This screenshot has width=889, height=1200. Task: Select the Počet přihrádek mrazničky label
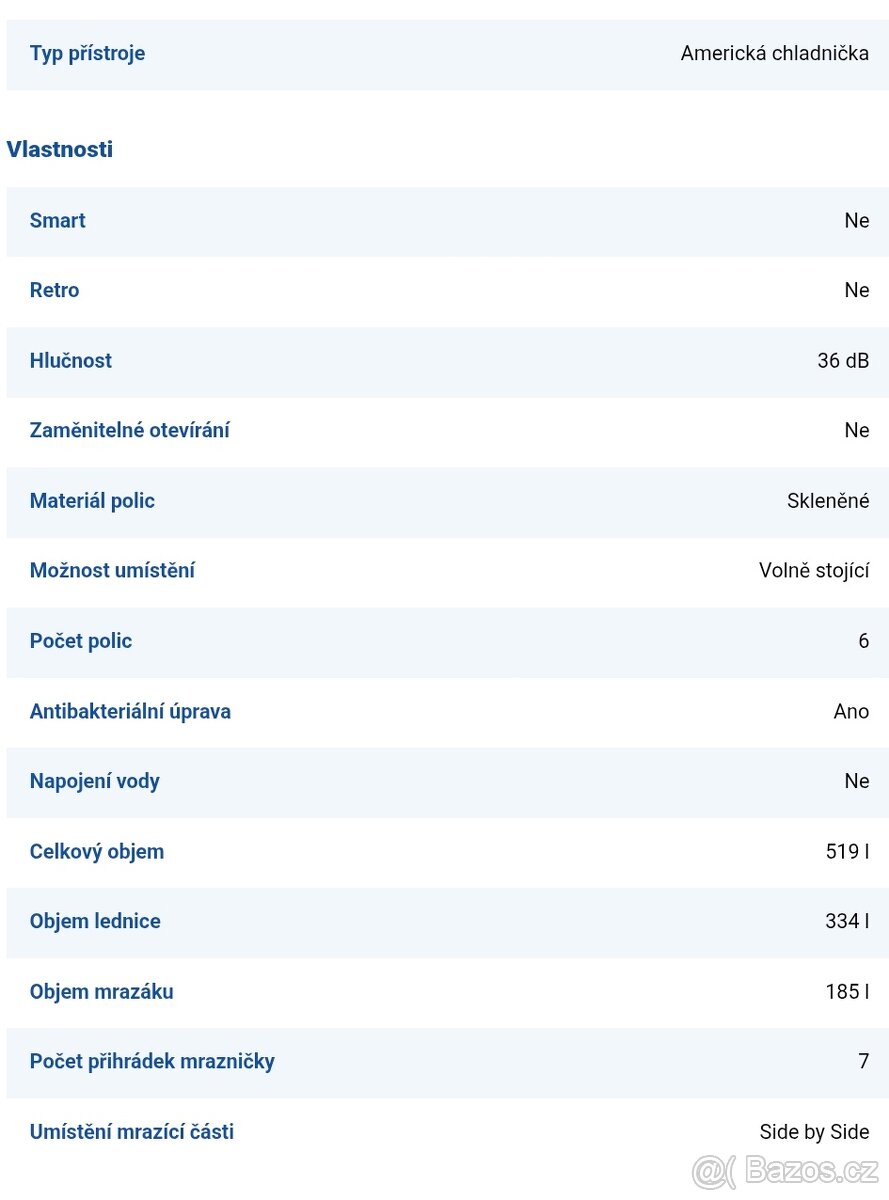tap(152, 1062)
